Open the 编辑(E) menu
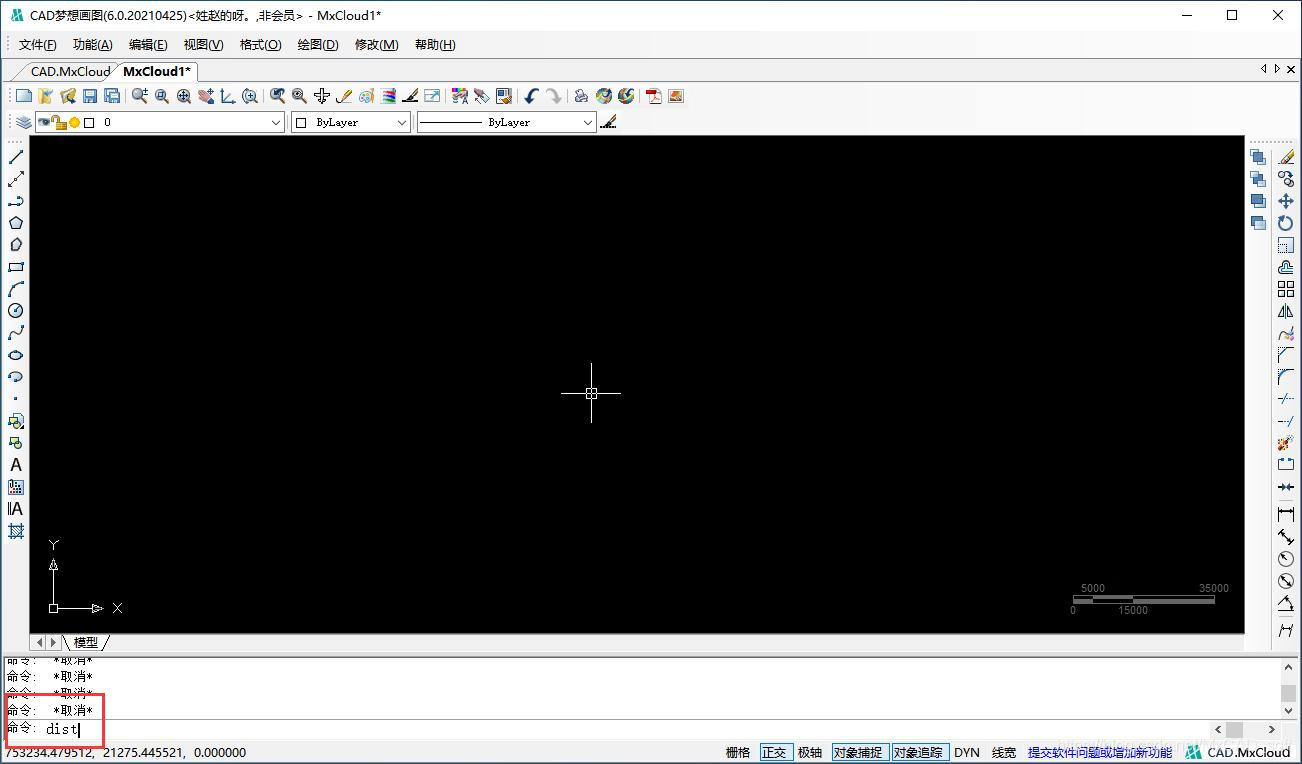Screen dimensions: 1302x764 148,45
